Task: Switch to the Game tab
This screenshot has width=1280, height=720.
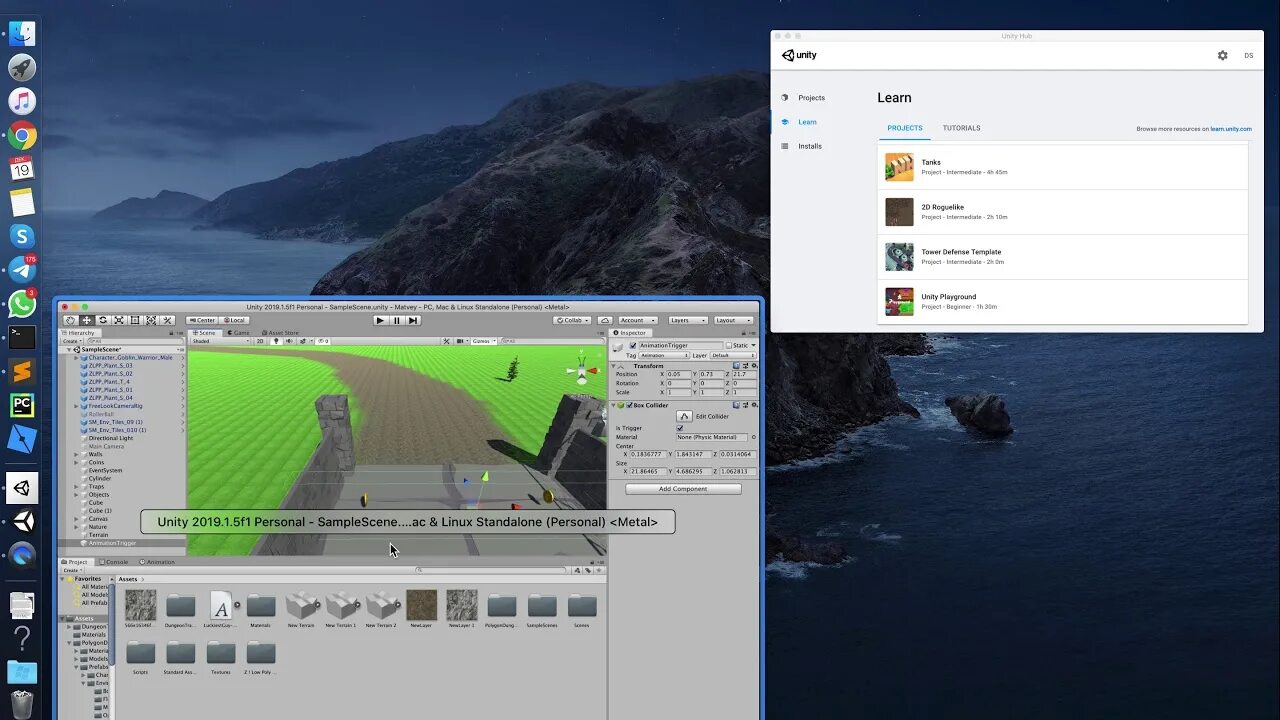Action: point(238,333)
